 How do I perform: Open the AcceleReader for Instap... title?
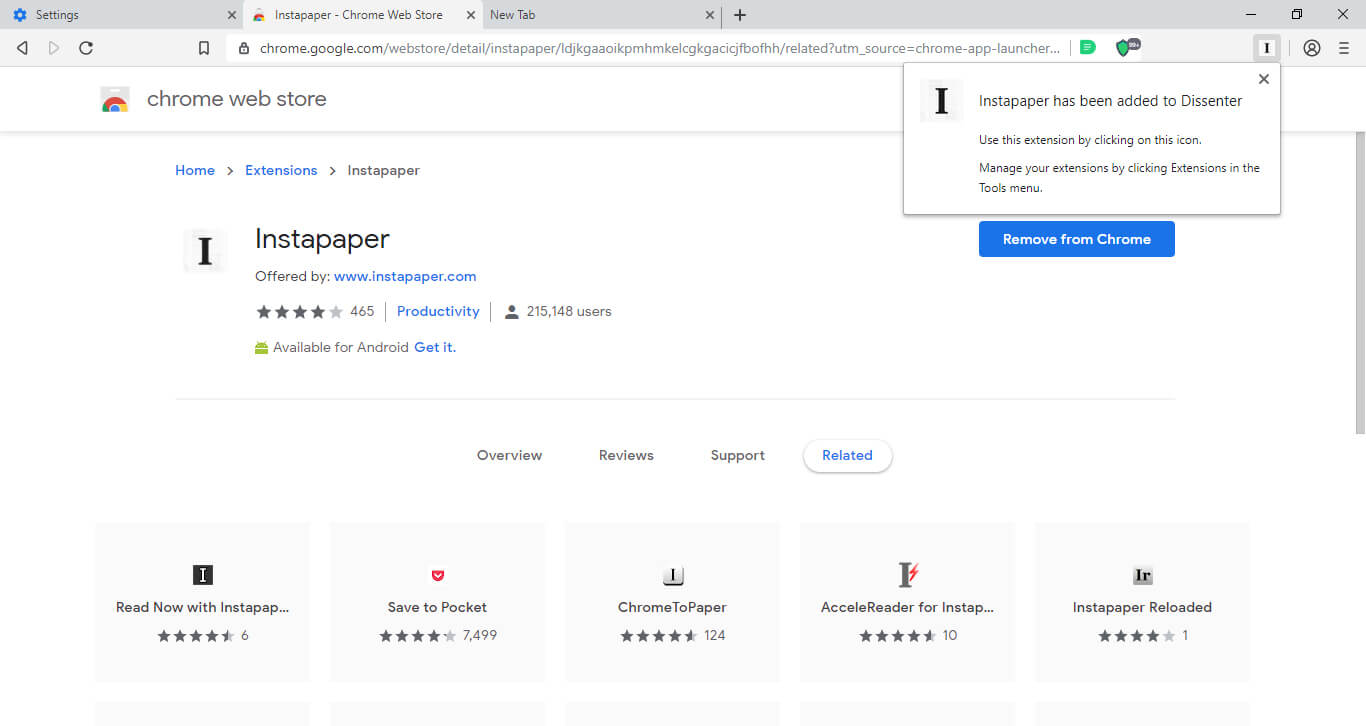(908, 608)
